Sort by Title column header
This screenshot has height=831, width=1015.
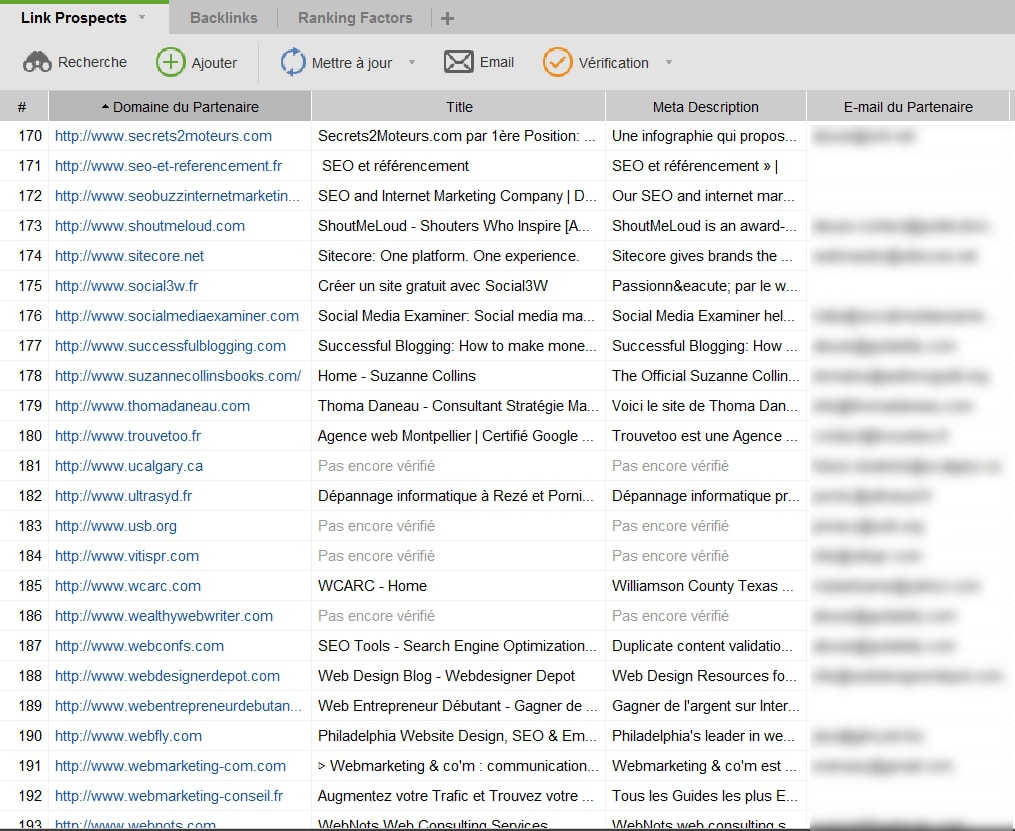pos(459,107)
